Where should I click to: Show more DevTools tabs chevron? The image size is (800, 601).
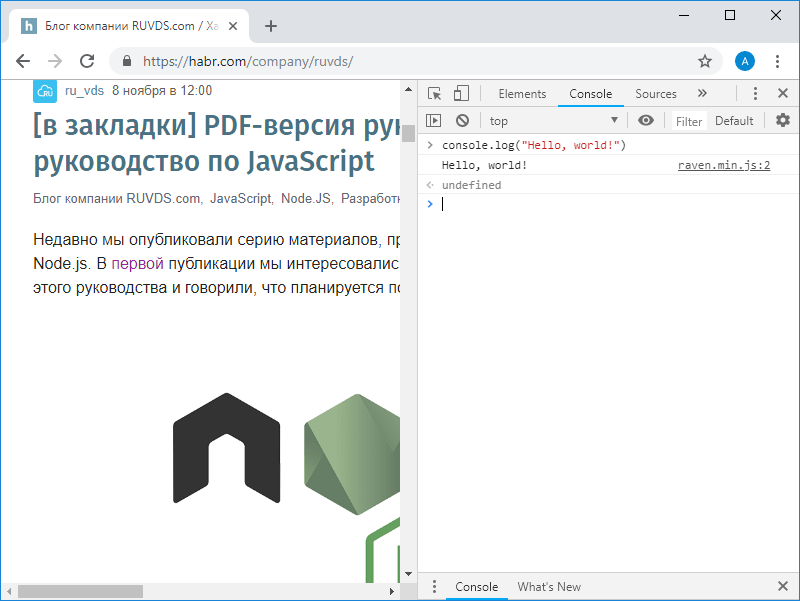point(702,94)
